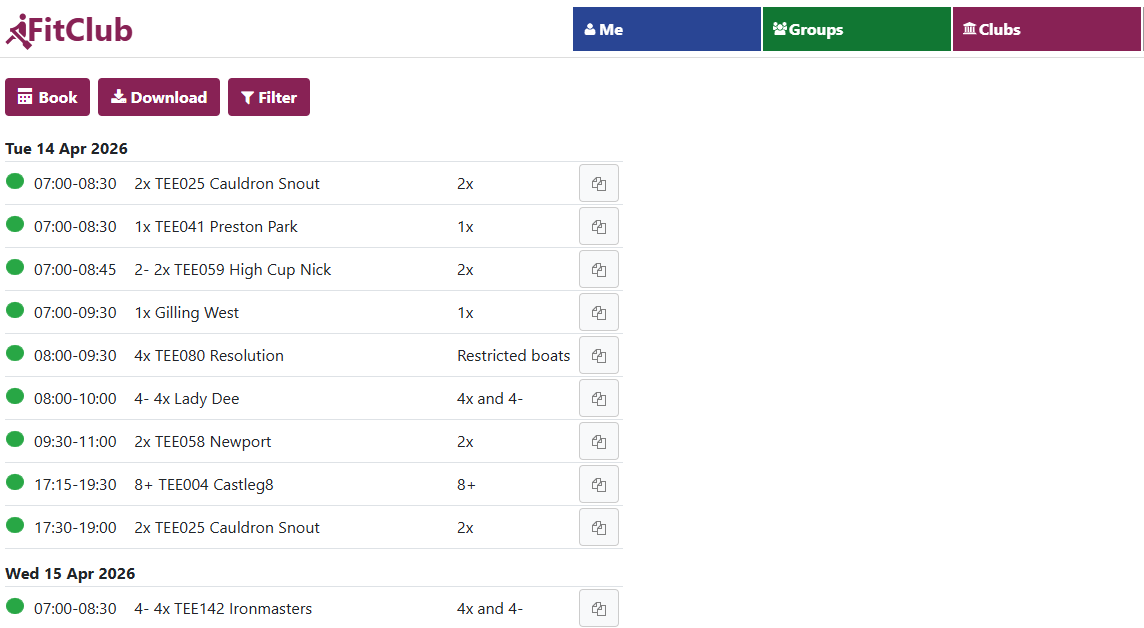Copy the Castleg8 8+ booking

pyautogui.click(x=598, y=485)
